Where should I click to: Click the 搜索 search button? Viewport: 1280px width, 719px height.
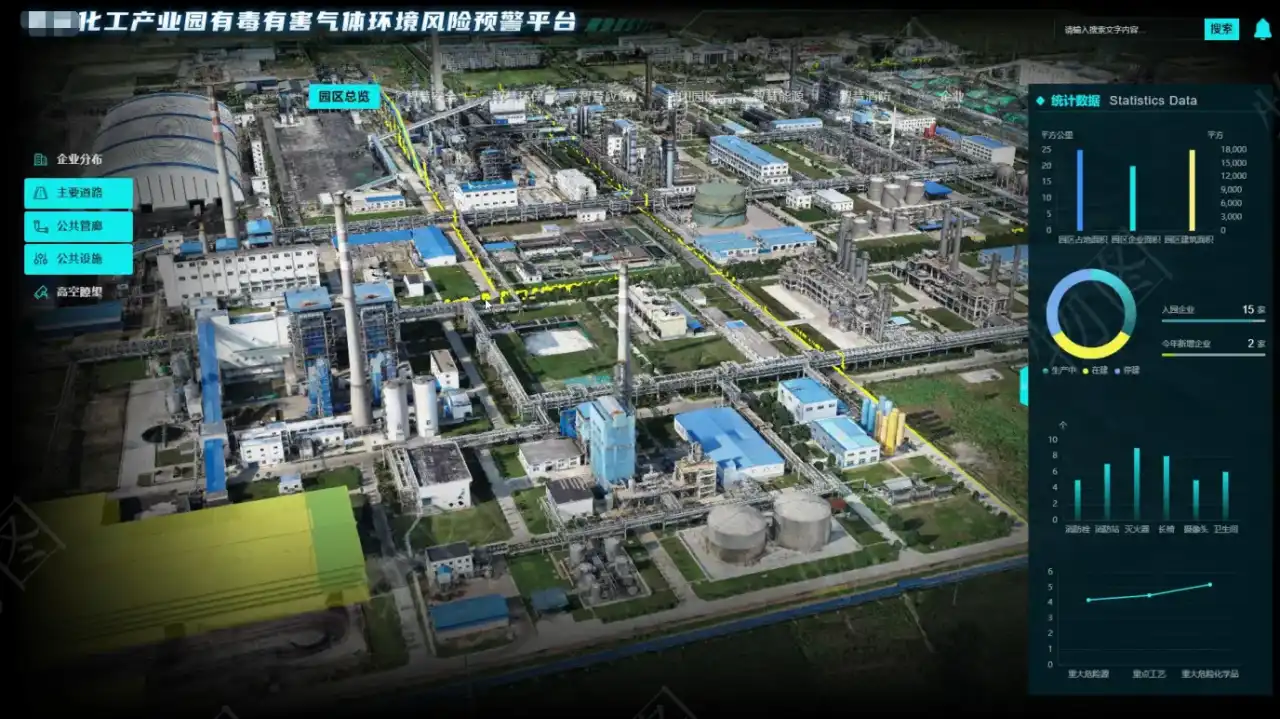coord(1221,29)
